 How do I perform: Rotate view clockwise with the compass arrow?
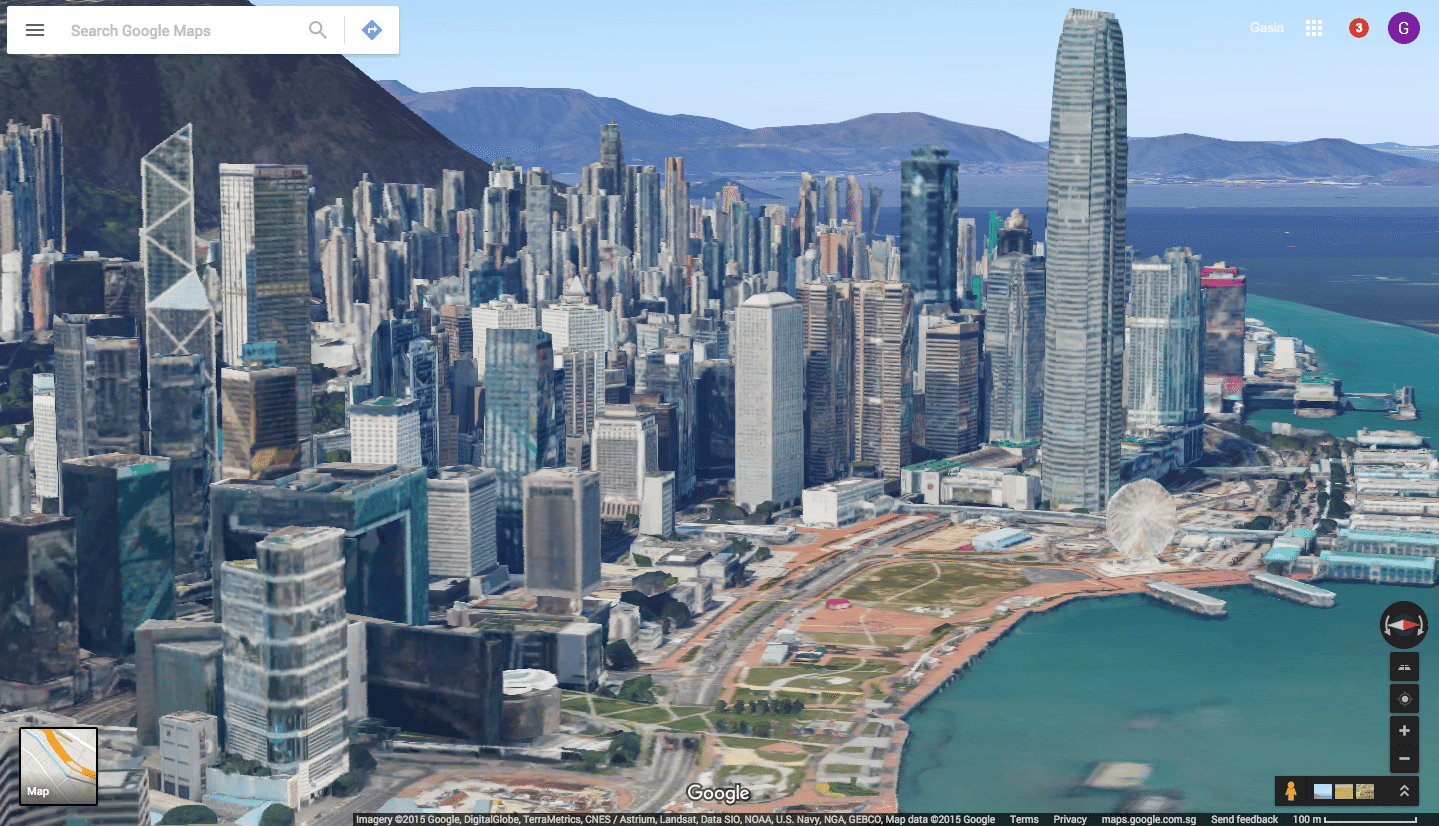pyautogui.click(x=1421, y=625)
